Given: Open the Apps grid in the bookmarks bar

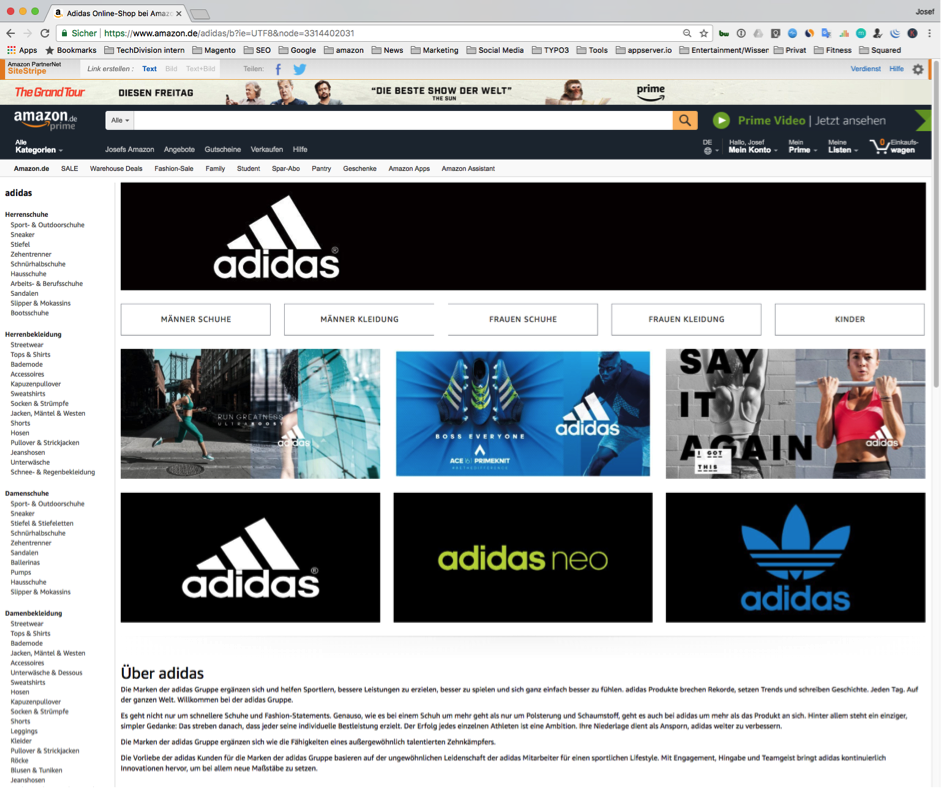Looking at the screenshot, I should tap(22, 50).
